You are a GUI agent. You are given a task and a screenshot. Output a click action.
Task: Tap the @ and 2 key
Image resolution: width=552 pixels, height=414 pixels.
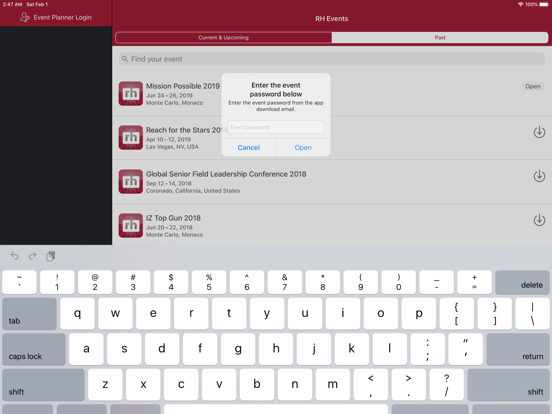(95, 282)
